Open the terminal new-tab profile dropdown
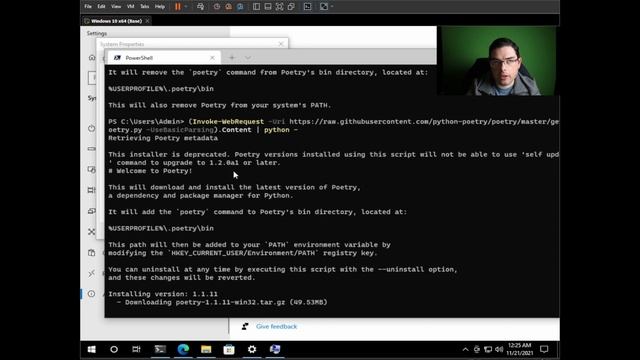The image size is (640, 360). pyautogui.click(x=248, y=58)
